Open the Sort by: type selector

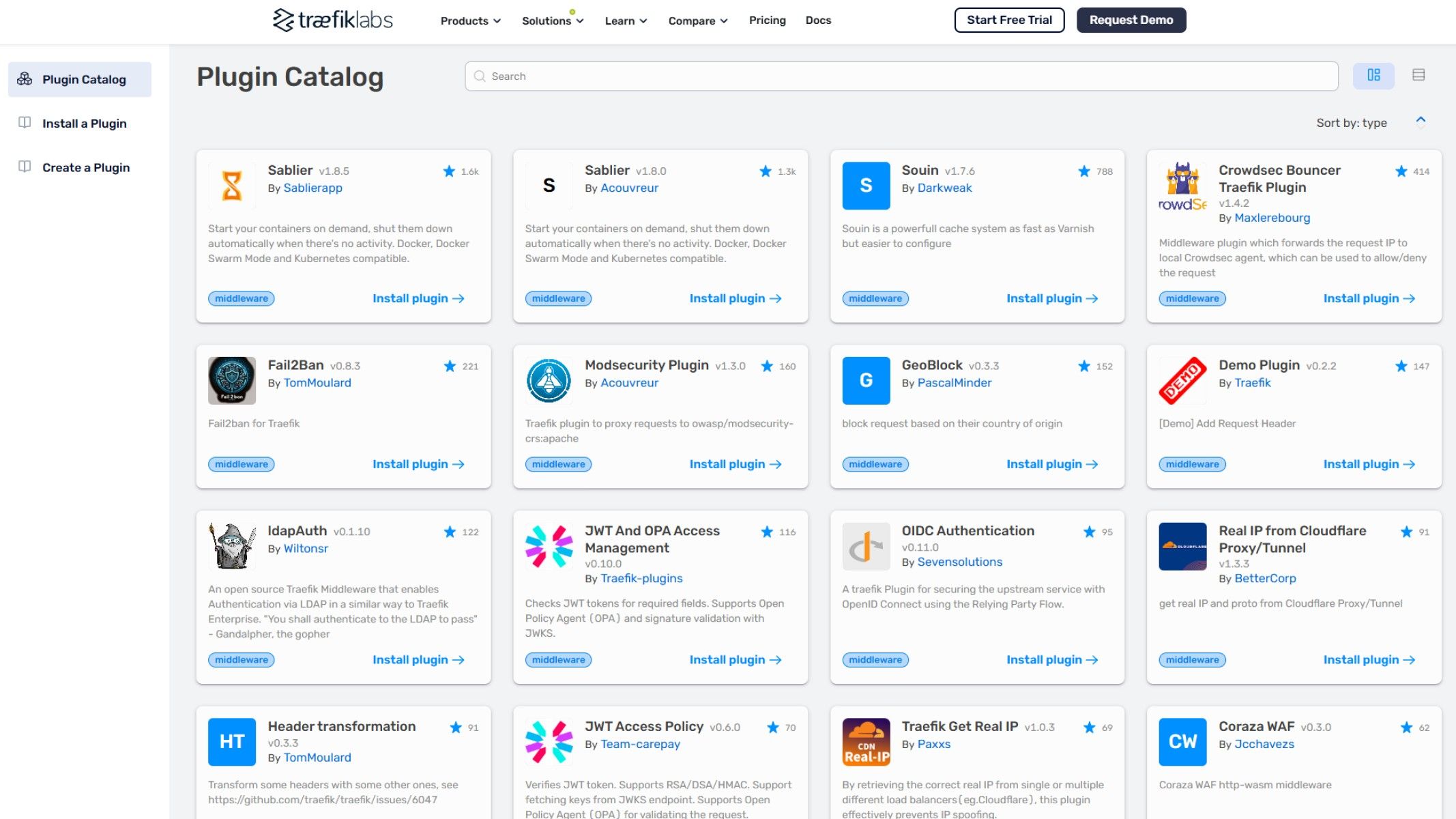(x=1351, y=123)
